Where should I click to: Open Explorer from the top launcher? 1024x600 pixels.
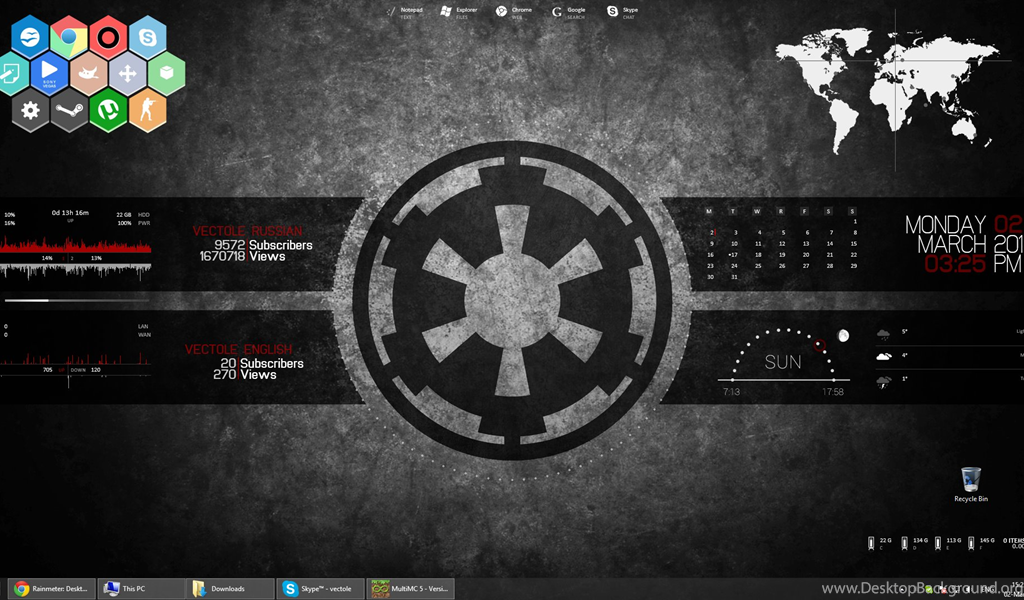459,12
